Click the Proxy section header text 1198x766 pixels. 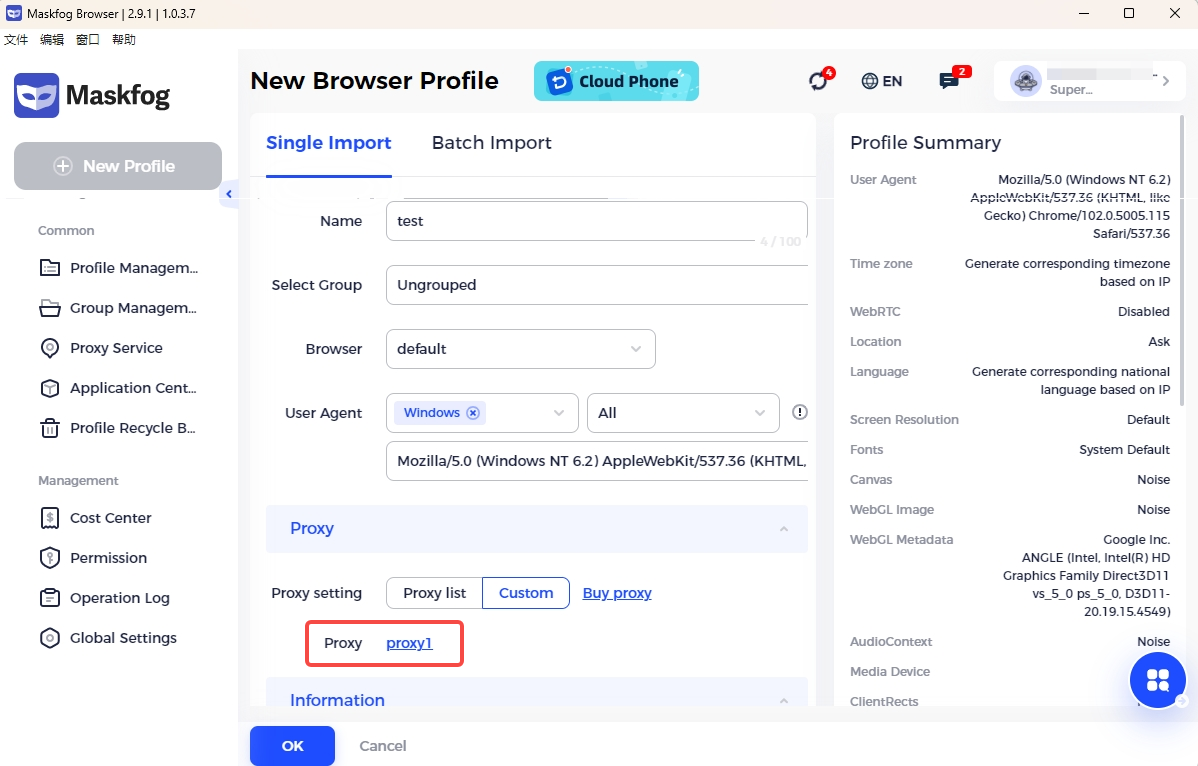(312, 528)
